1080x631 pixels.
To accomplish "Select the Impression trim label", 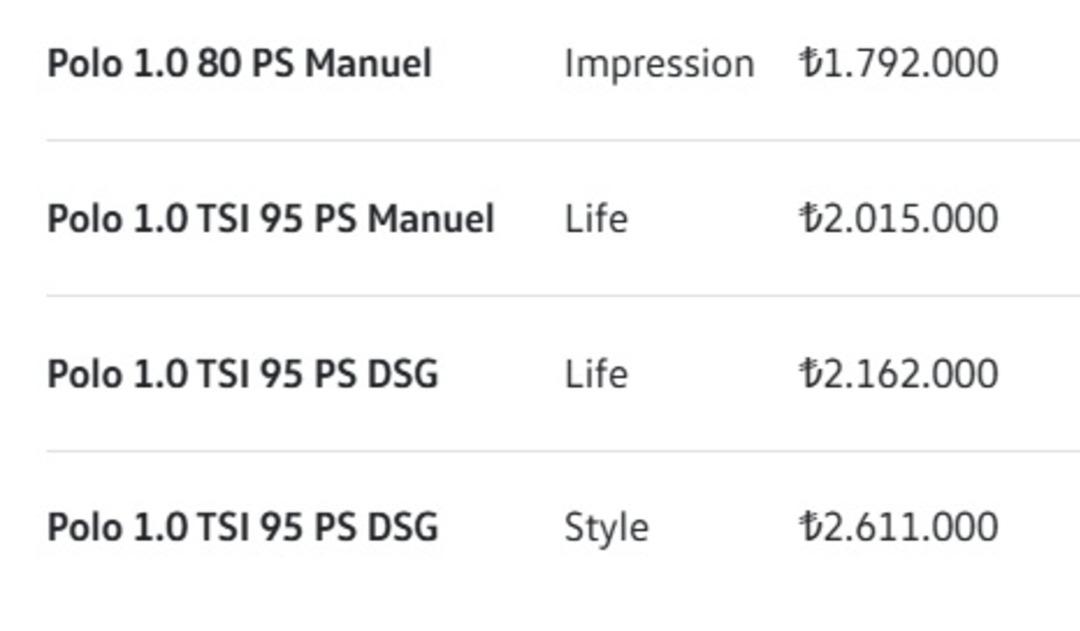I will (659, 64).
